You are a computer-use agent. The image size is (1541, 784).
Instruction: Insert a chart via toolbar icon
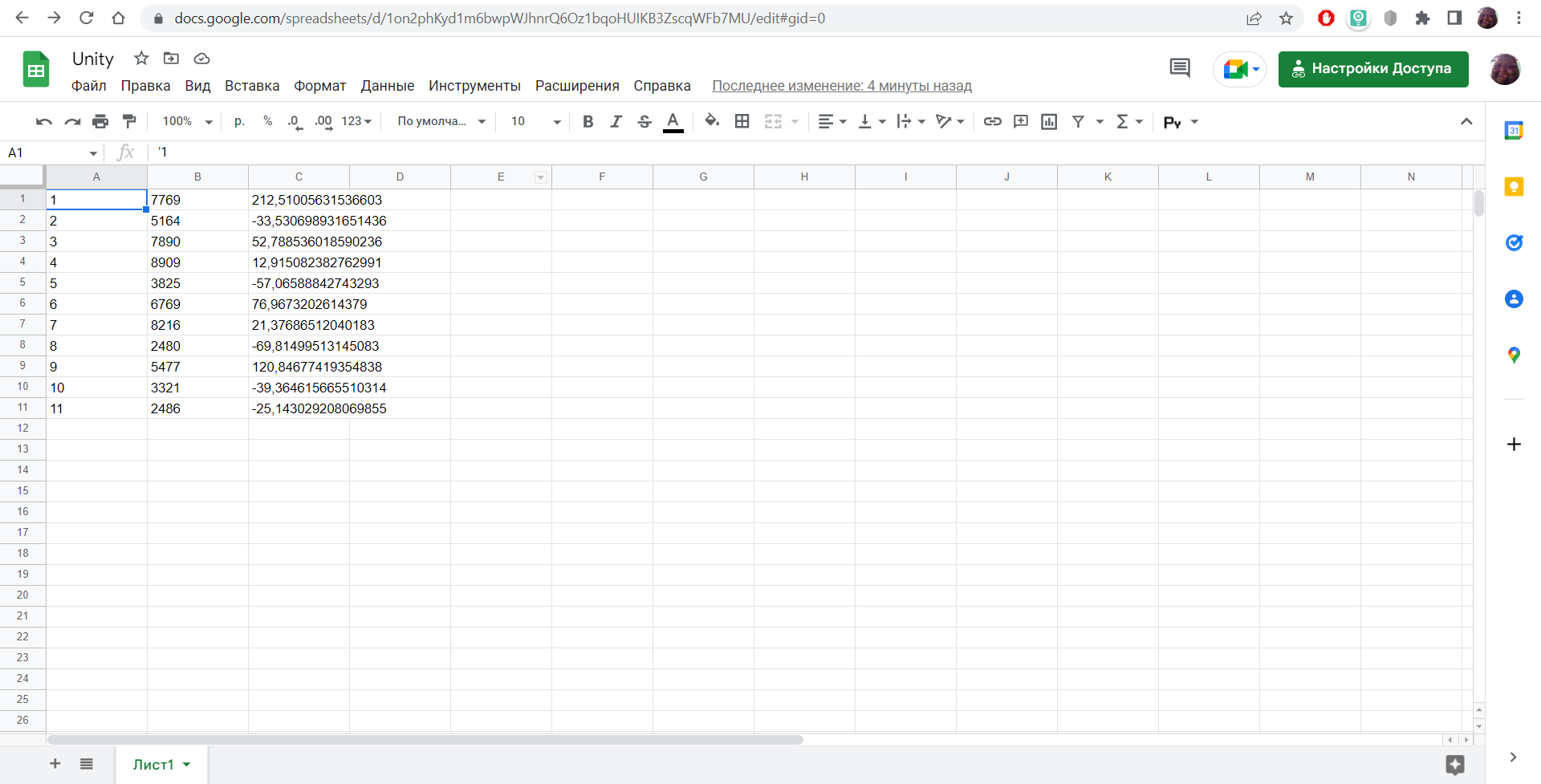(x=1049, y=122)
